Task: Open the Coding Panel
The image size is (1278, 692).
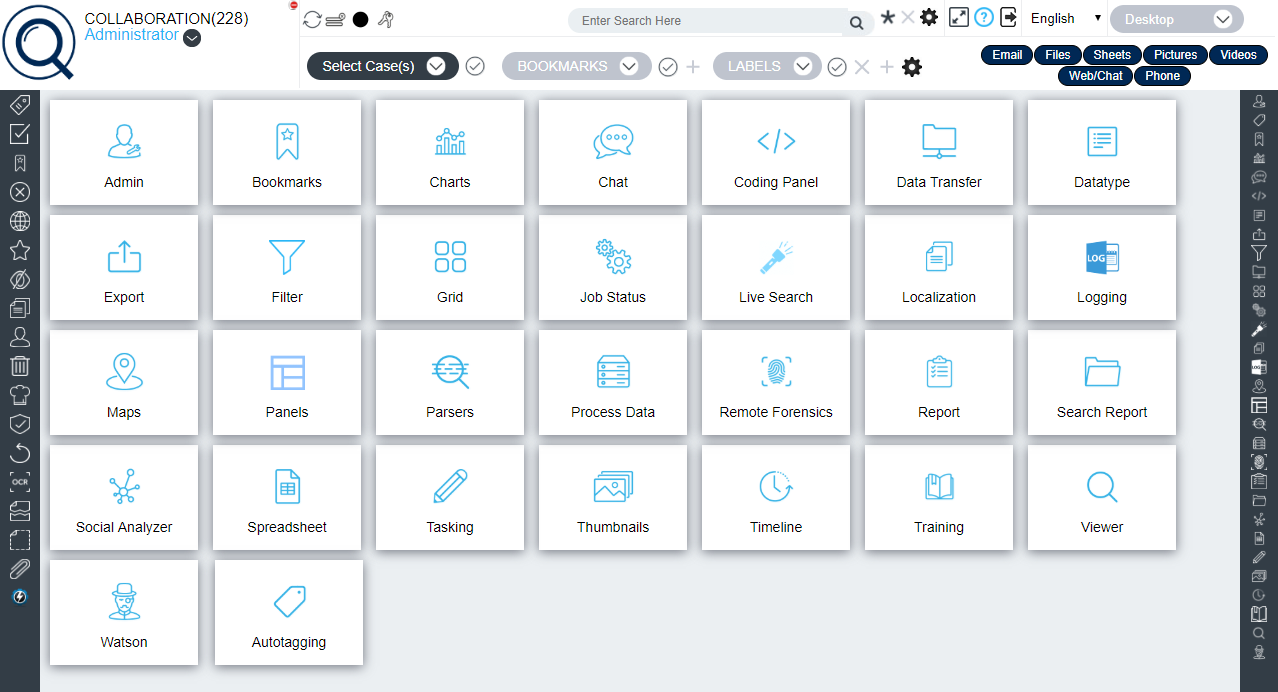Action: click(x=775, y=152)
